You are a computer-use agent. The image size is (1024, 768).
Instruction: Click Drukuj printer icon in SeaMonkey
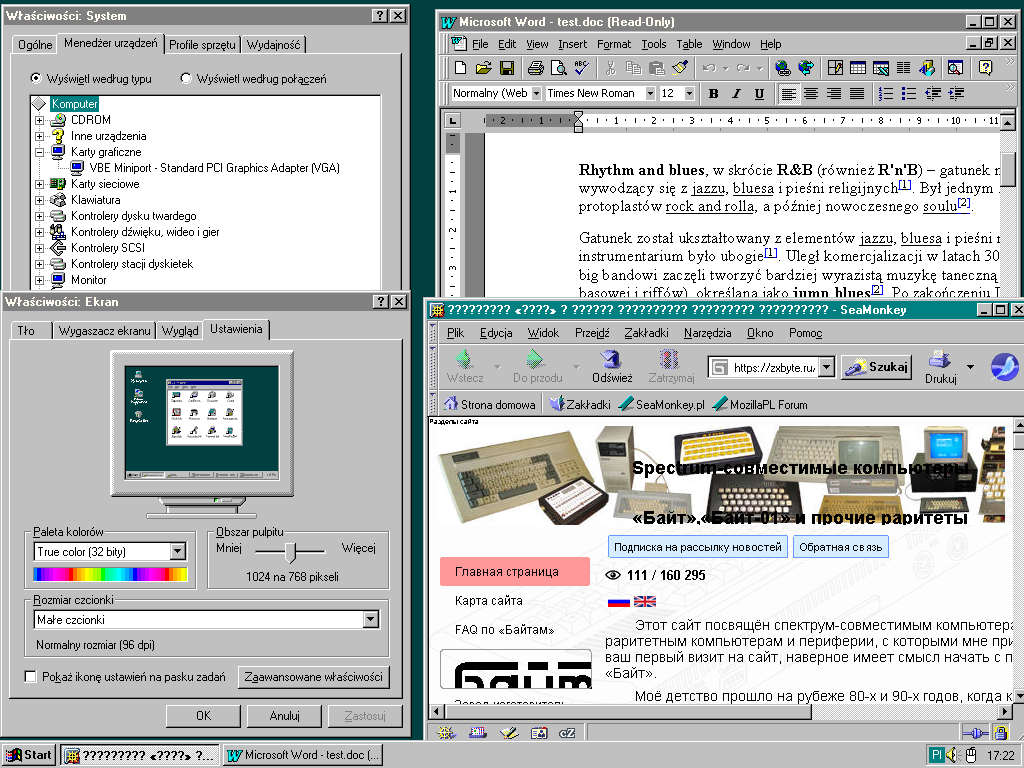tap(940, 366)
